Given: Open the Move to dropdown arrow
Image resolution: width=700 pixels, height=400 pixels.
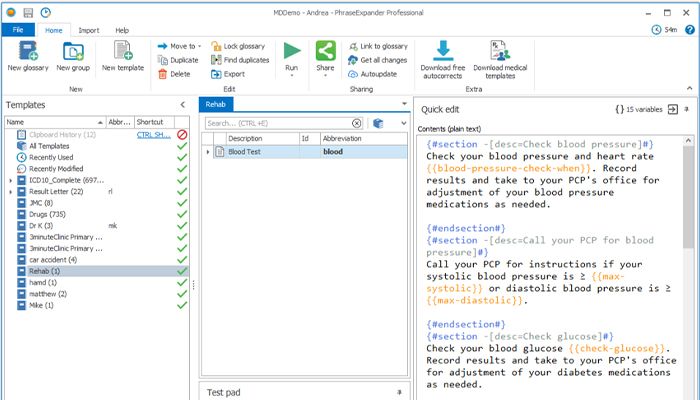Looking at the screenshot, I should tap(200, 46).
